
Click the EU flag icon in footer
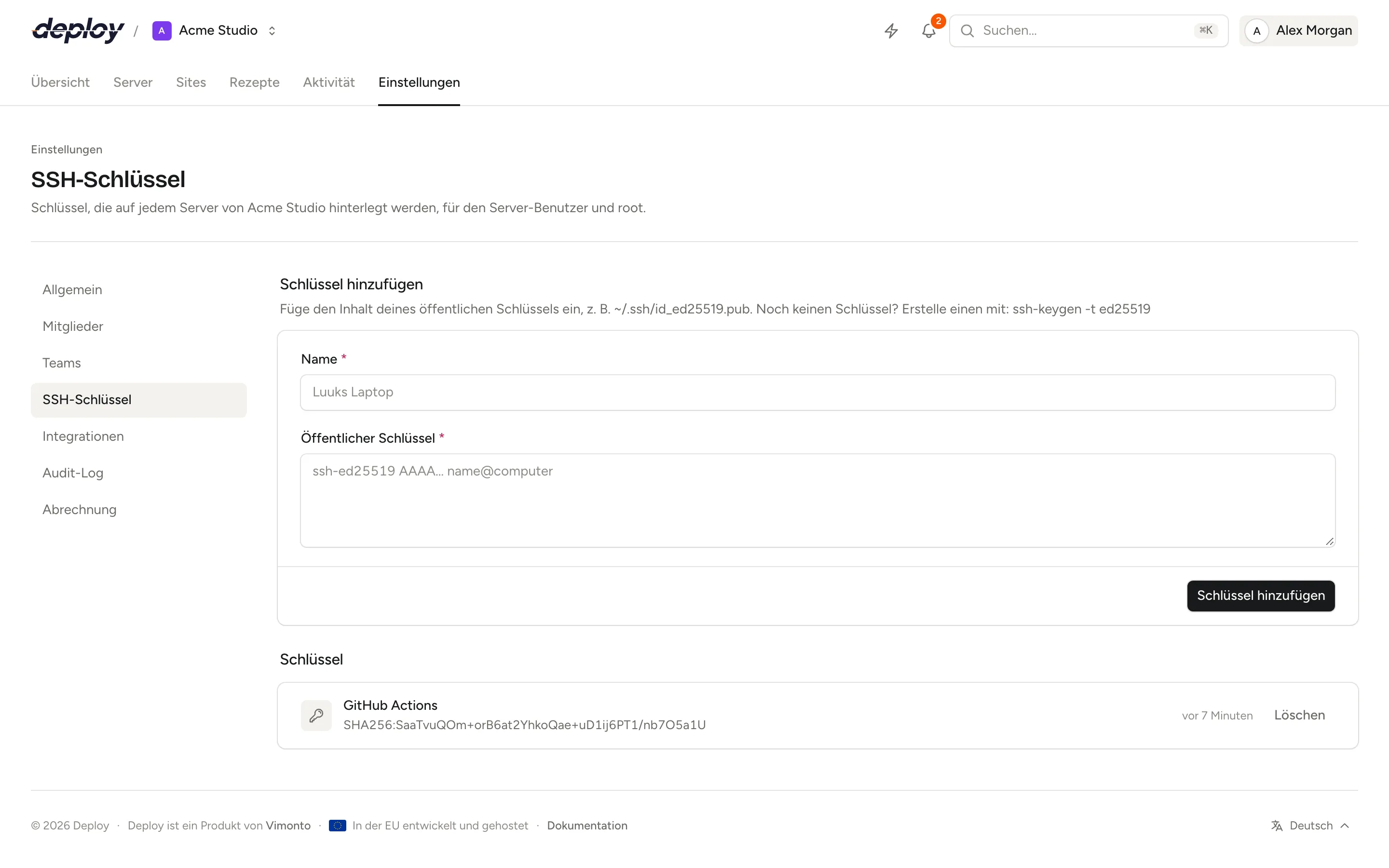(x=338, y=826)
